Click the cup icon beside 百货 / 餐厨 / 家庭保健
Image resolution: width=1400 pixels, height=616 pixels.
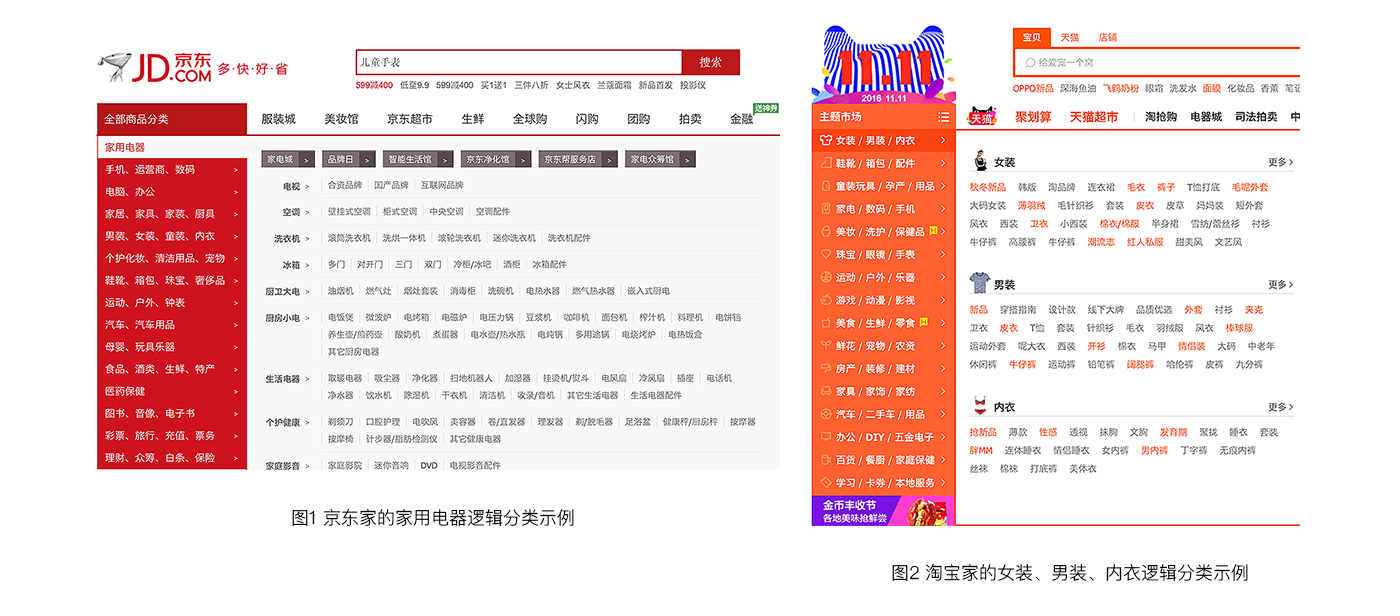tap(825, 460)
